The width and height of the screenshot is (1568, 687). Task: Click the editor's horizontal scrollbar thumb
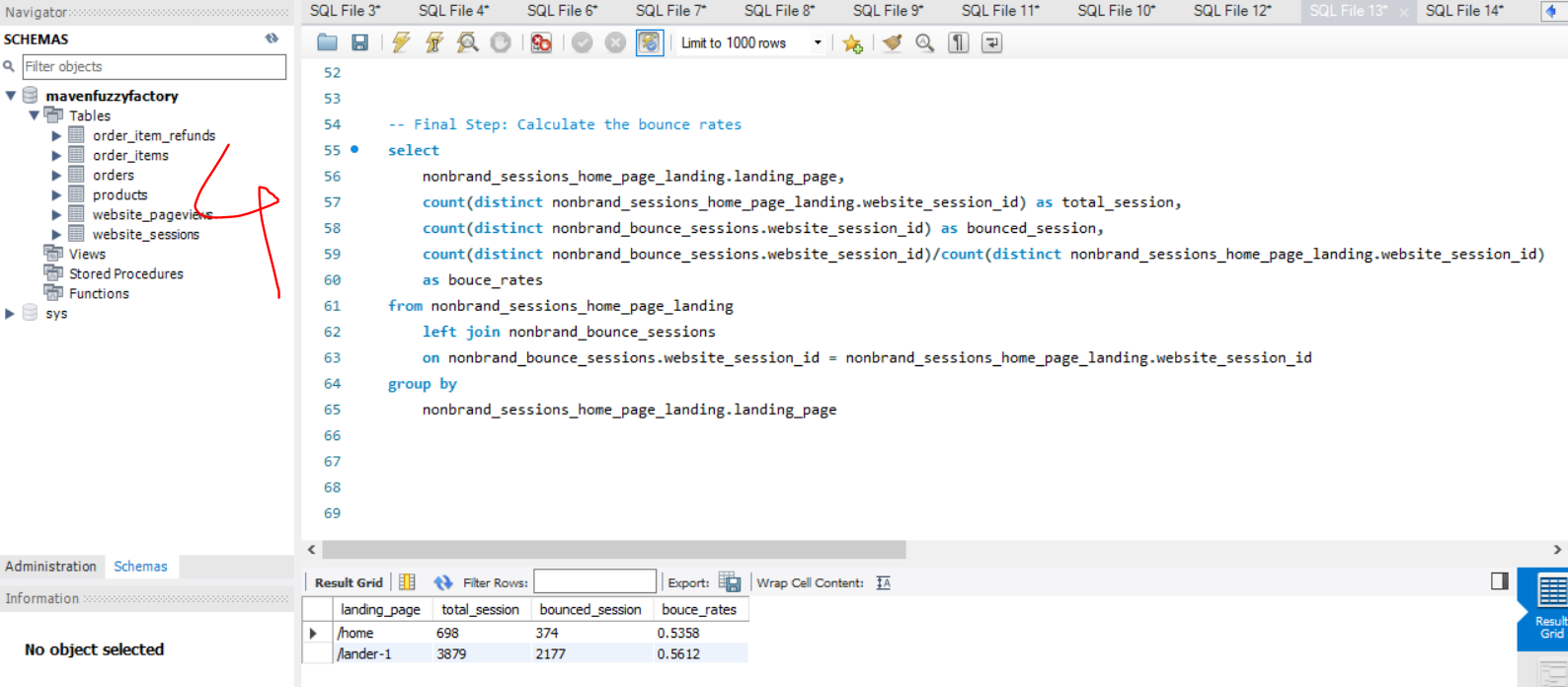click(x=613, y=550)
